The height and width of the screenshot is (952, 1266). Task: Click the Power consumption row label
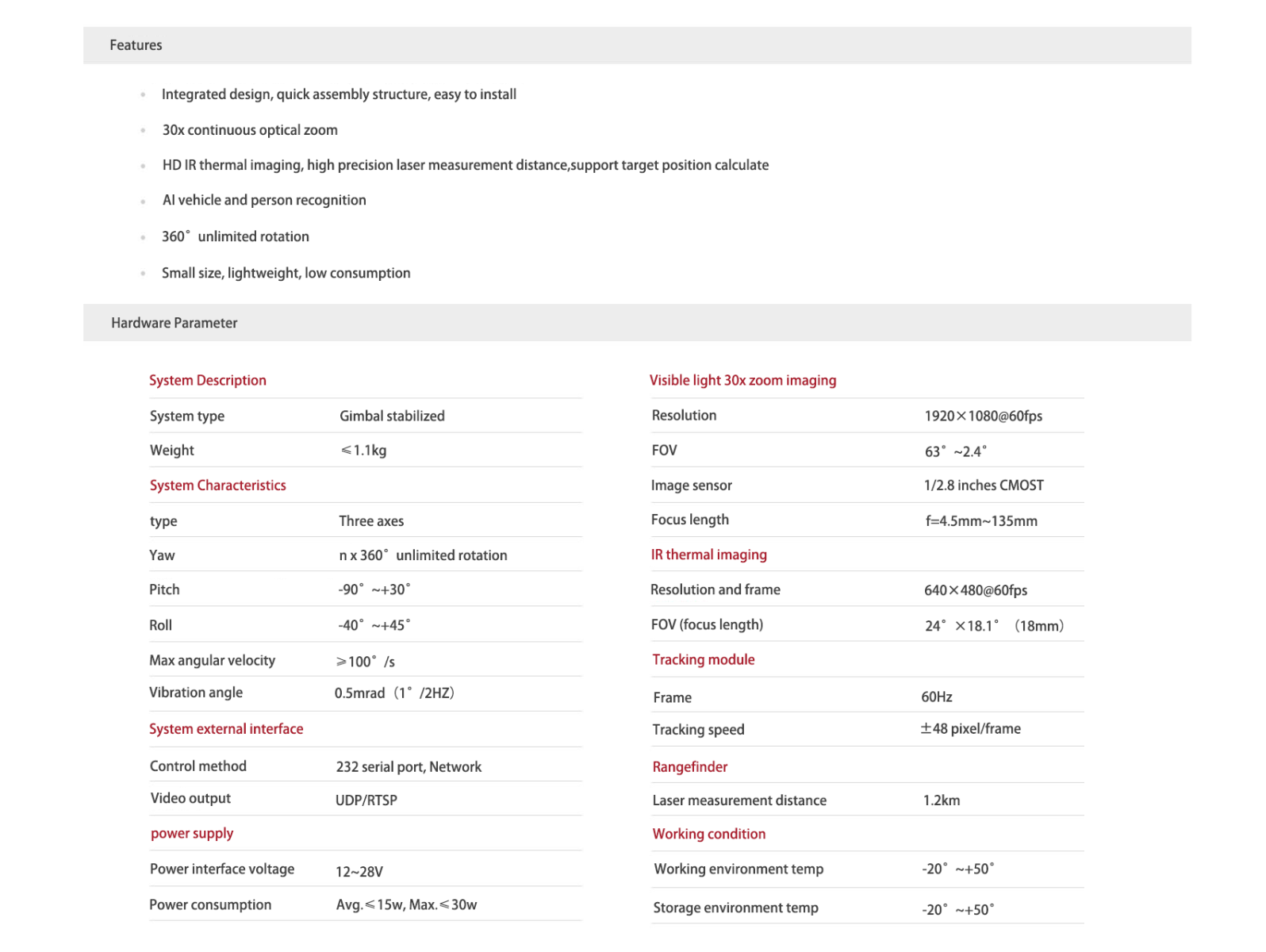(210, 904)
